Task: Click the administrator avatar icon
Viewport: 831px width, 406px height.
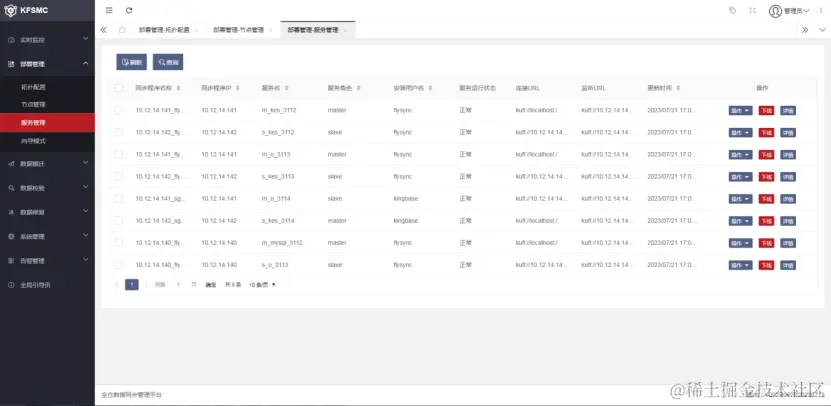Action: click(775, 11)
